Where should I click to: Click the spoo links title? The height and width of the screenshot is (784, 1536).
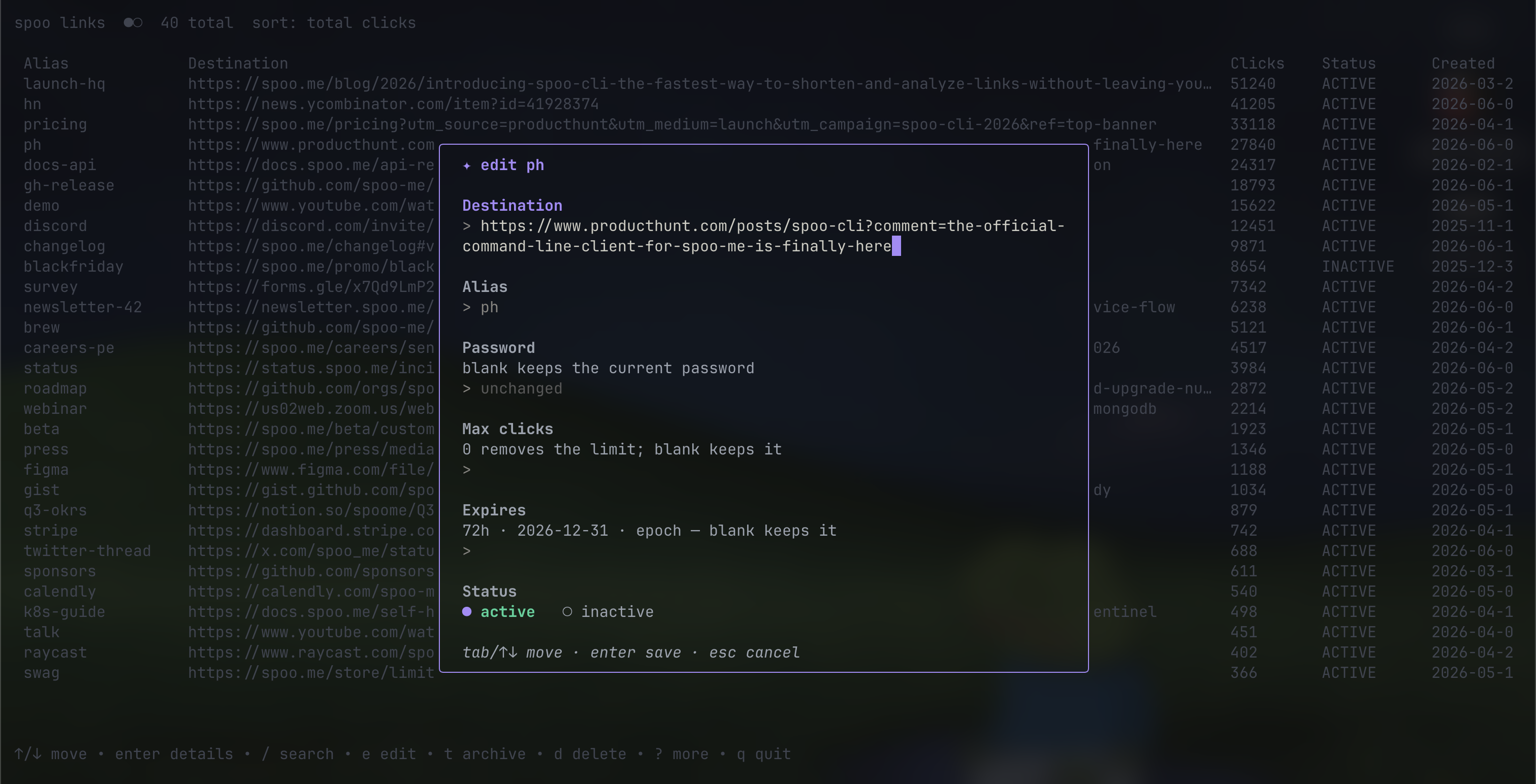[59, 23]
